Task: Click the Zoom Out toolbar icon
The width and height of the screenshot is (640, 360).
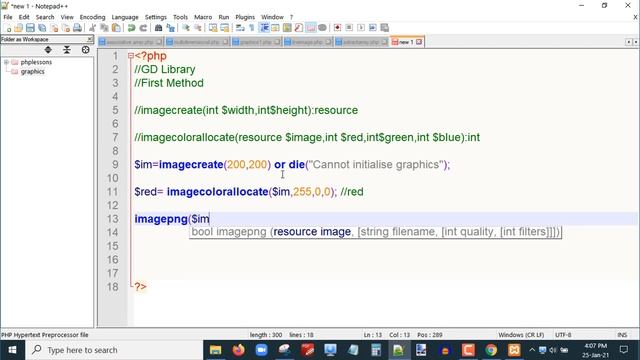Action: 198,28
